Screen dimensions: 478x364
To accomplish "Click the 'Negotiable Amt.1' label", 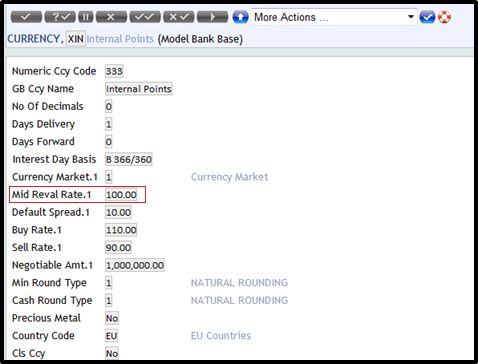I will point(52,265).
